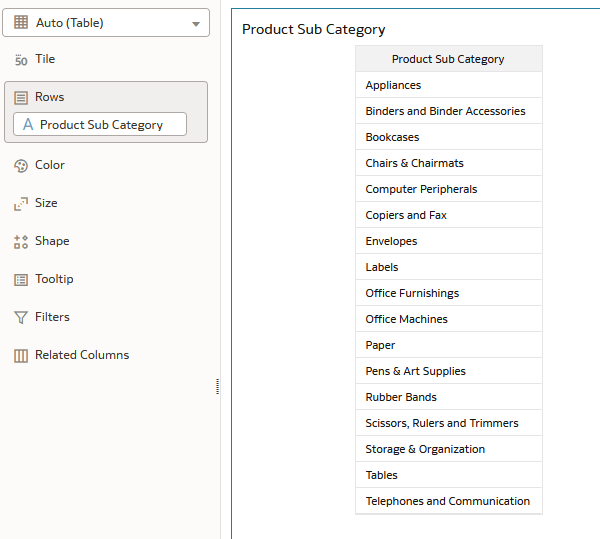Select the Binders and Binder Accessories row
The height and width of the screenshot is (539, 600).
pos(449,111)
